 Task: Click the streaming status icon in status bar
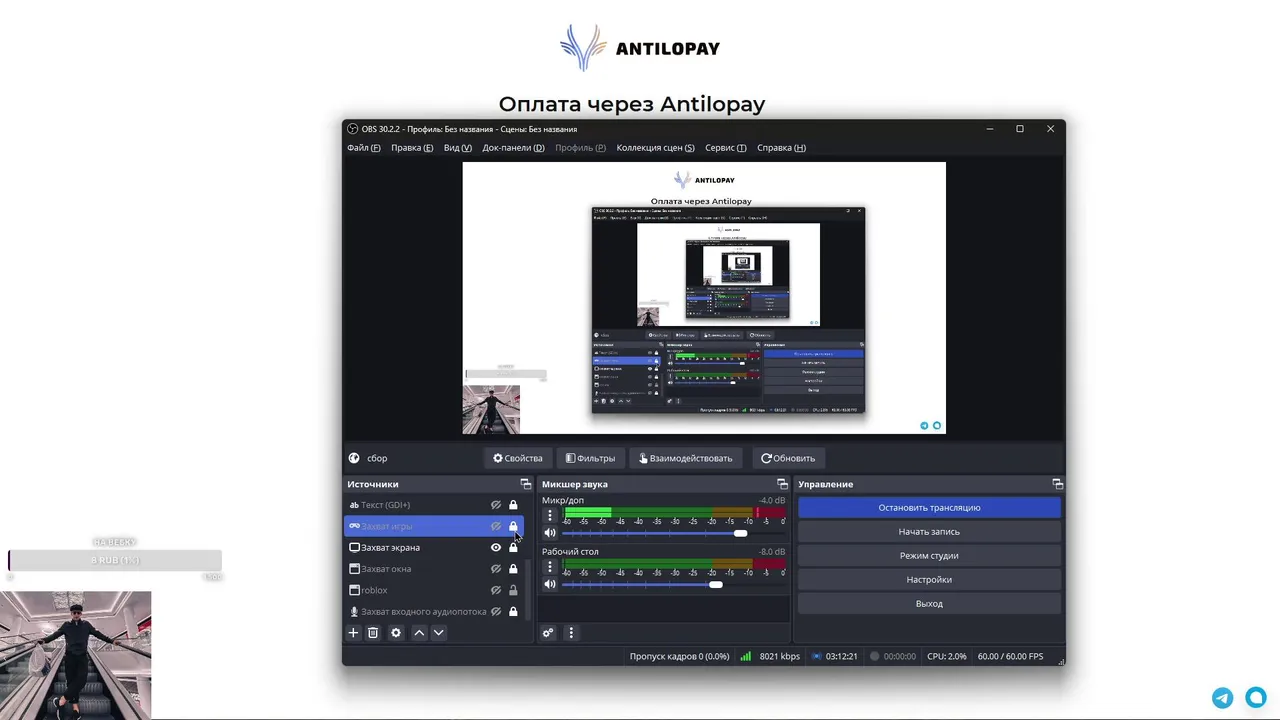(816, 656)
